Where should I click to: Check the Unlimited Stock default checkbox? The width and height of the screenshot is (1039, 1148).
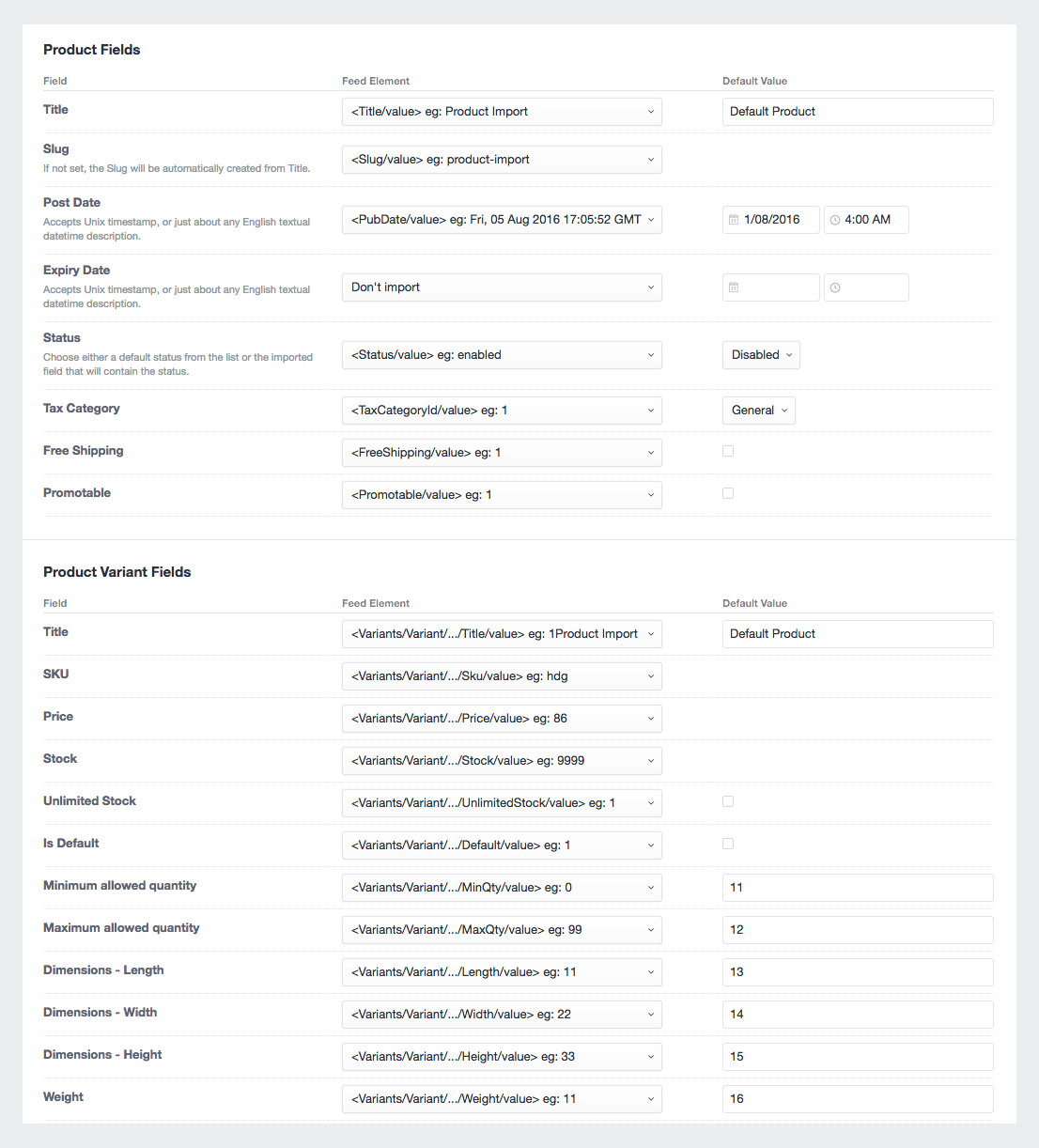[x=728, y=801]
